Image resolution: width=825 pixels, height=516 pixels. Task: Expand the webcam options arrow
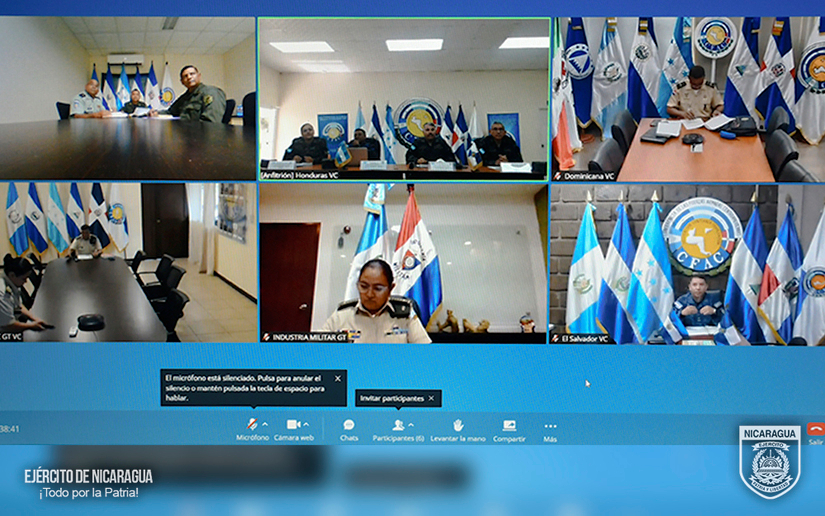tap(307, 425)
